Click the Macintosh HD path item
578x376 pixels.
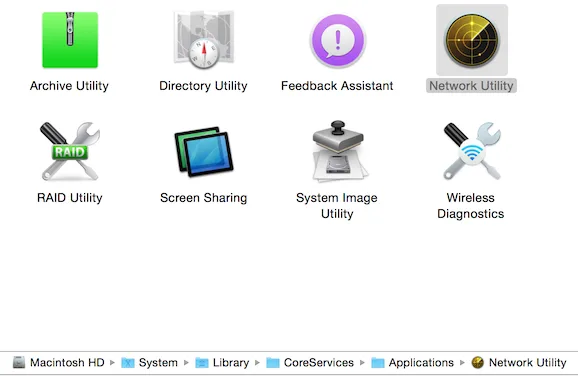[x=59, y=363]
